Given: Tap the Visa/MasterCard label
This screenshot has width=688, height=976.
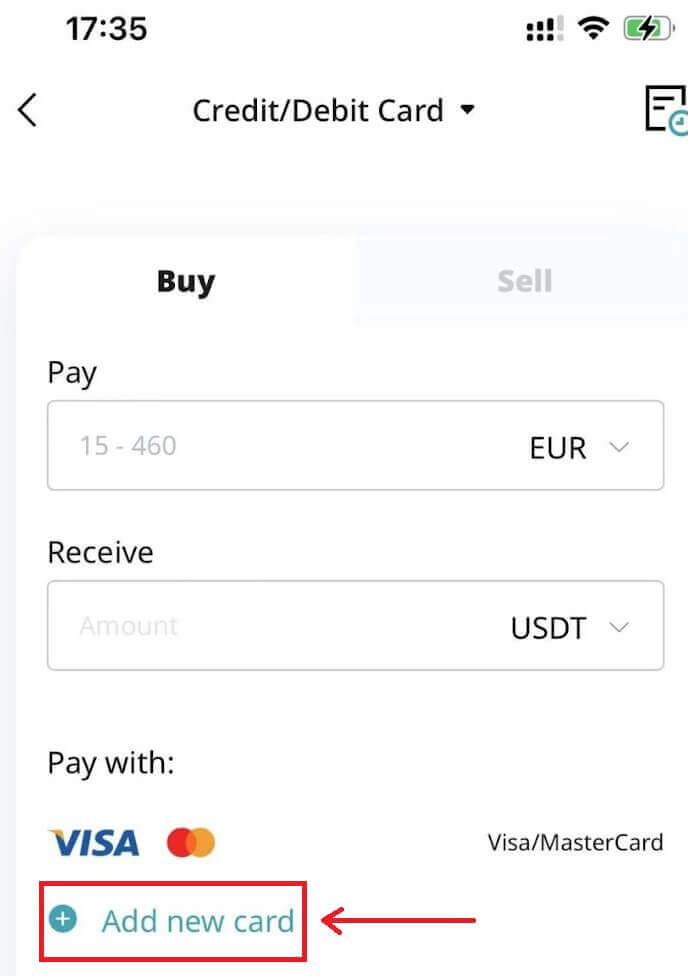Looking at the screenshot, I should coord(575,842).
